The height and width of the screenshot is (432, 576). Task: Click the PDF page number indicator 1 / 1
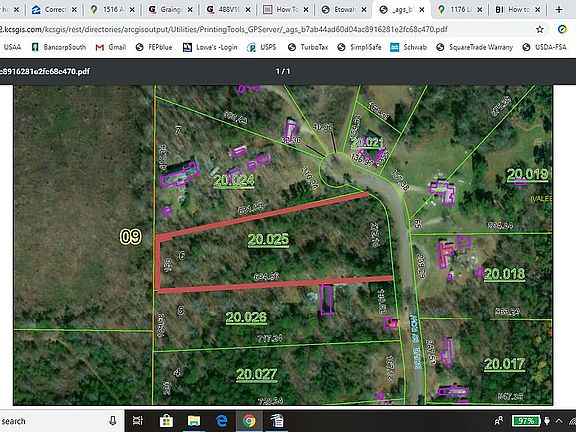pyautogui.click(x=283, y=71)
